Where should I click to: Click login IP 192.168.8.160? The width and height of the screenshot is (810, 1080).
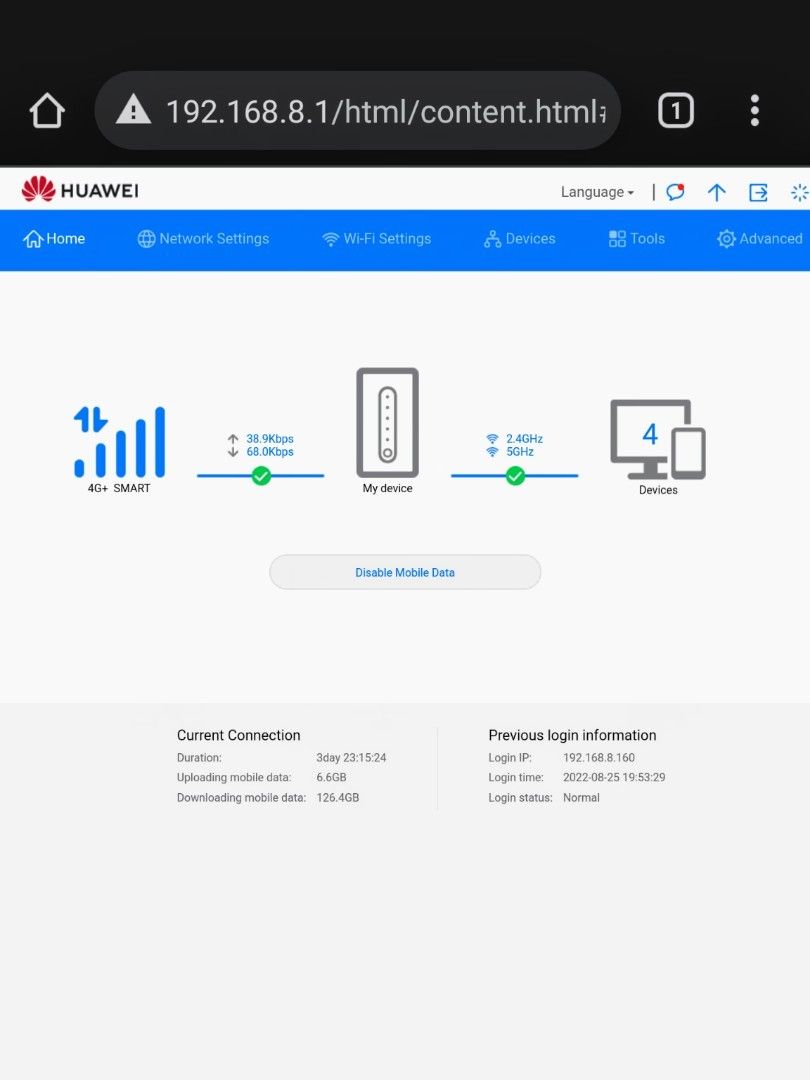pos(599,758)
